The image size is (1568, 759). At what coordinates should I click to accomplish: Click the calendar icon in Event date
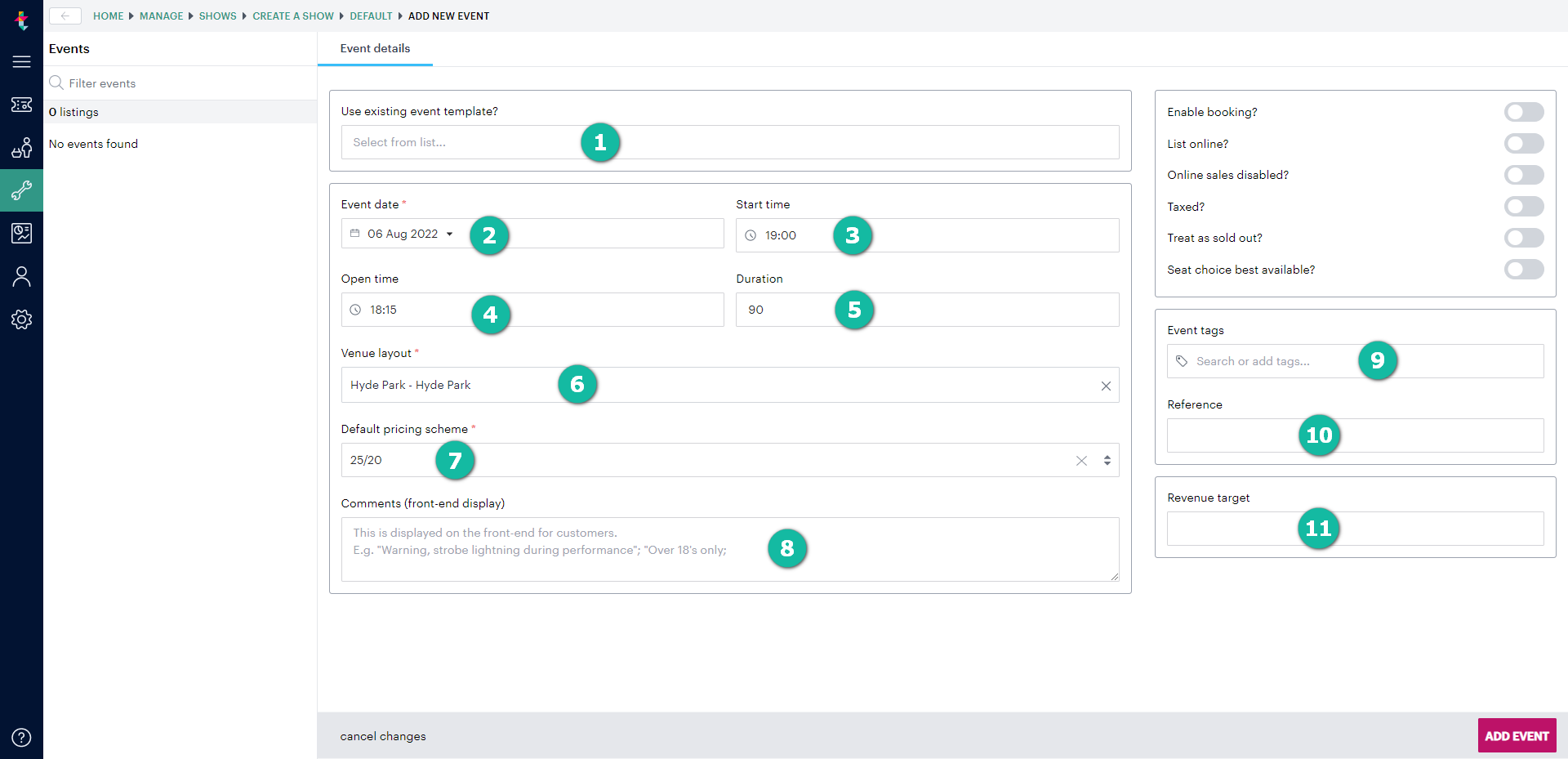pyautogui.click(x=355, y=234)
